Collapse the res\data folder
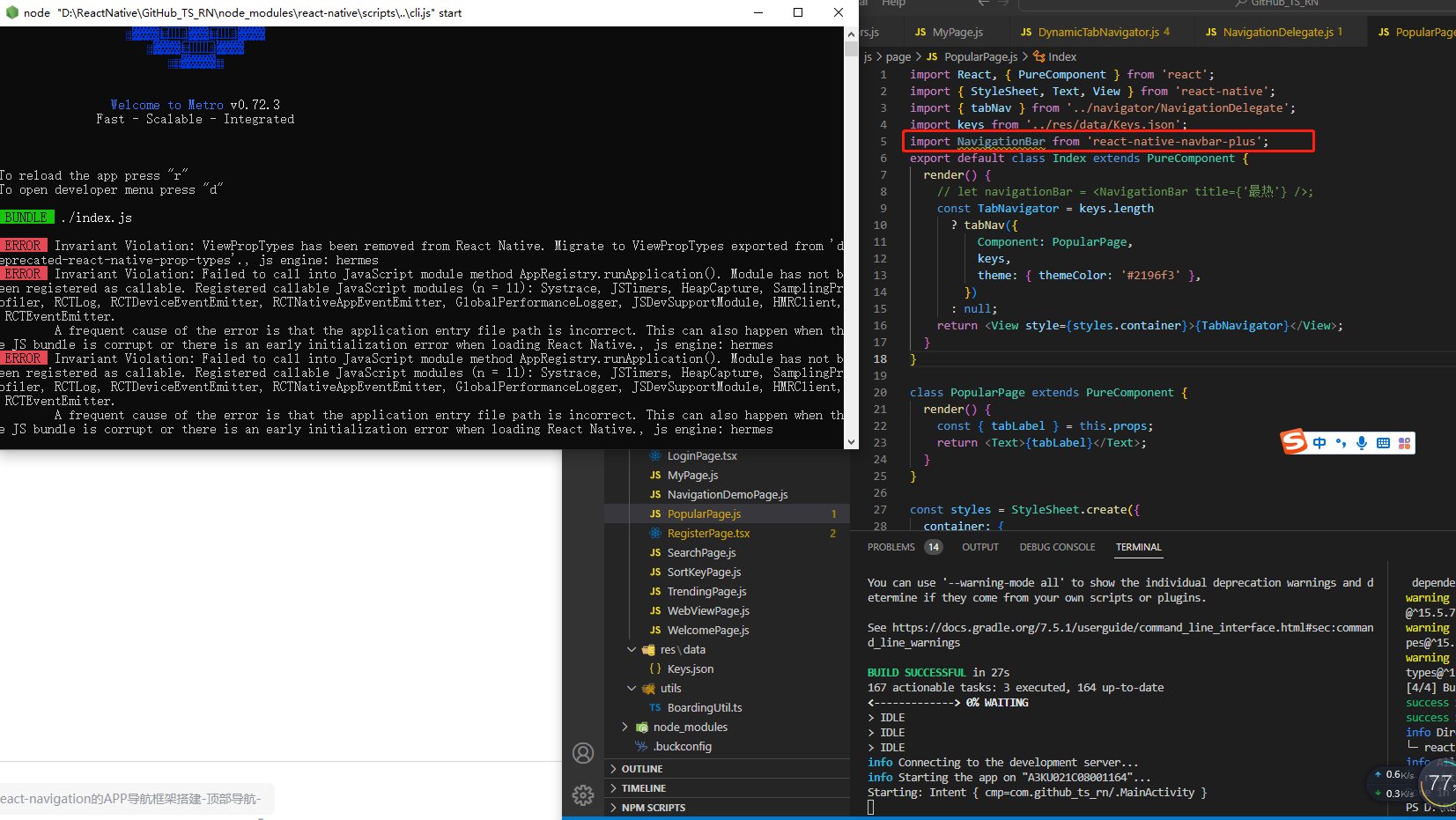This screenshot has width=1456, height=820. click(x=632, y=650)
